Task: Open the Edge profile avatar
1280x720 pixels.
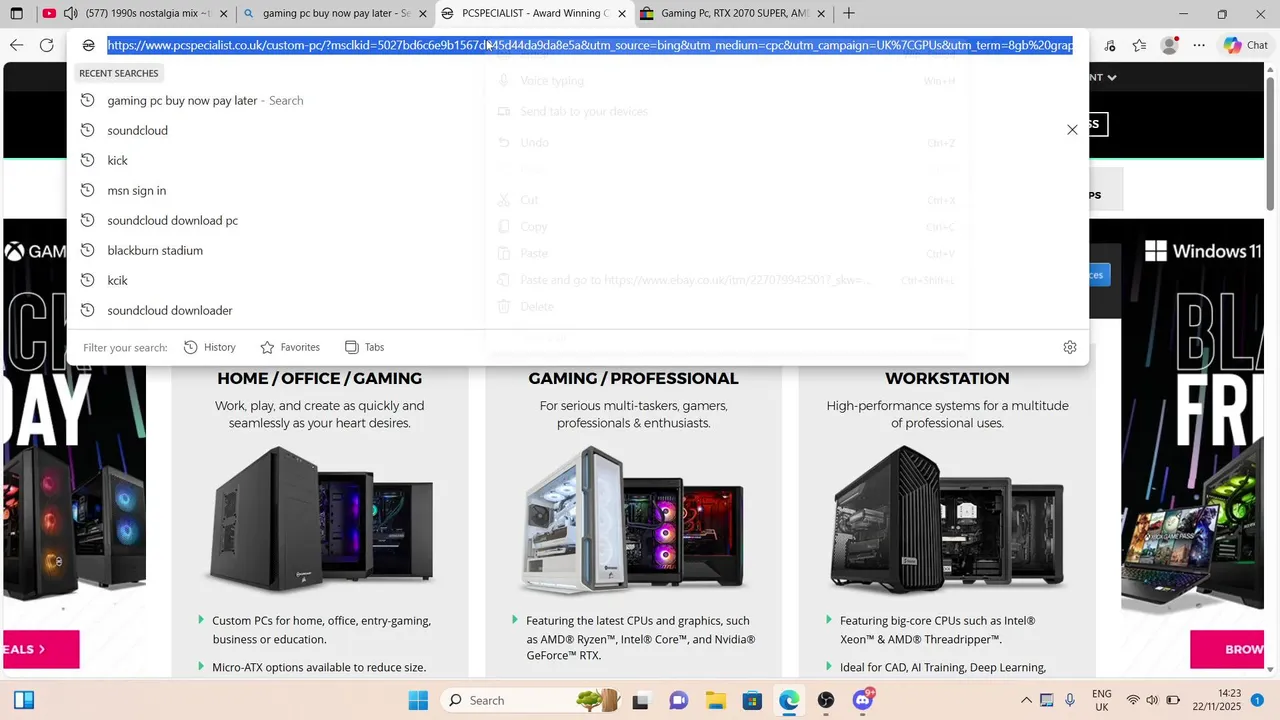Action: tap(1169, 45)
